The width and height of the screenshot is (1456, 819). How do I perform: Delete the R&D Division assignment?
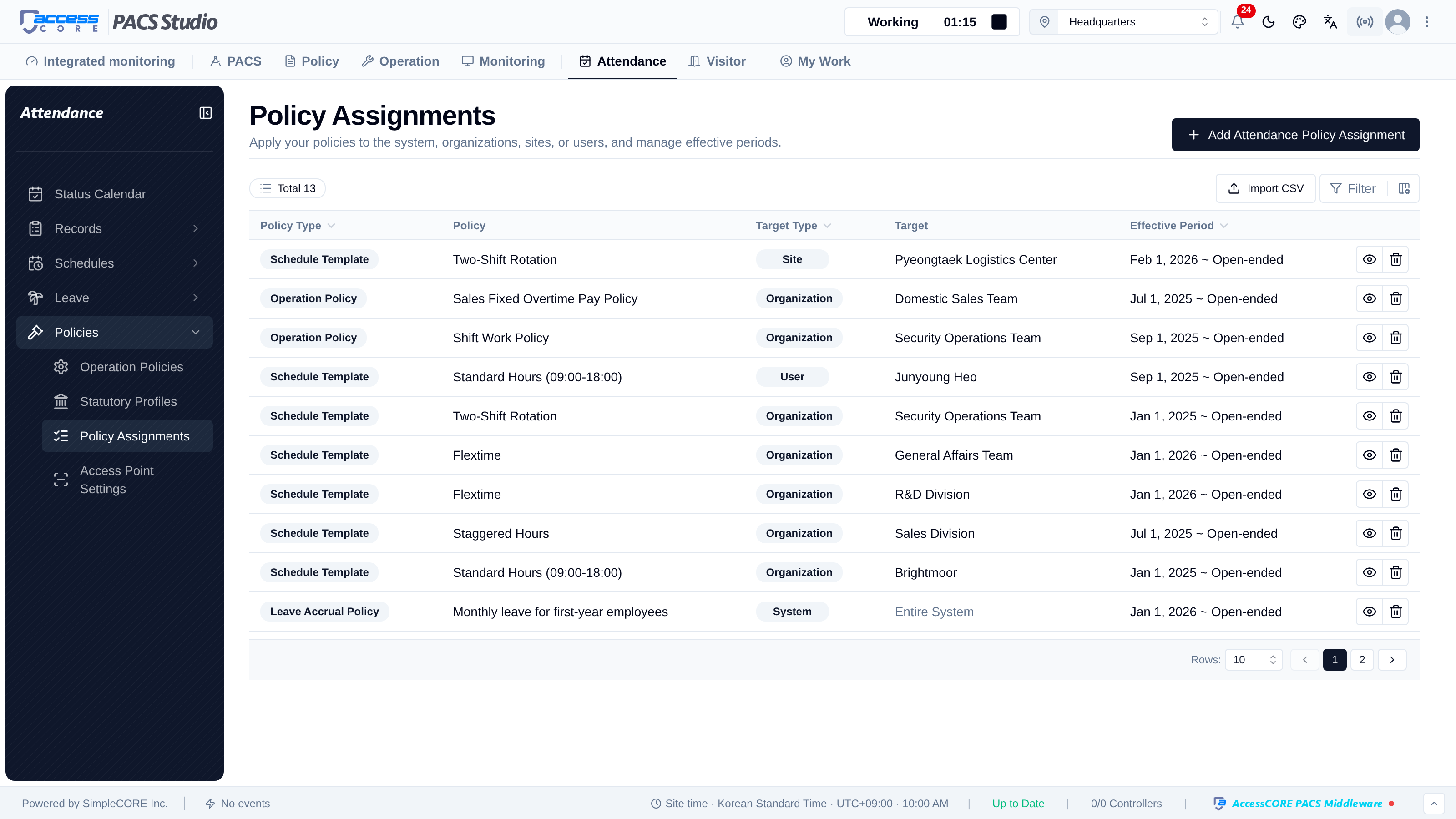[x=1395, y=495]
